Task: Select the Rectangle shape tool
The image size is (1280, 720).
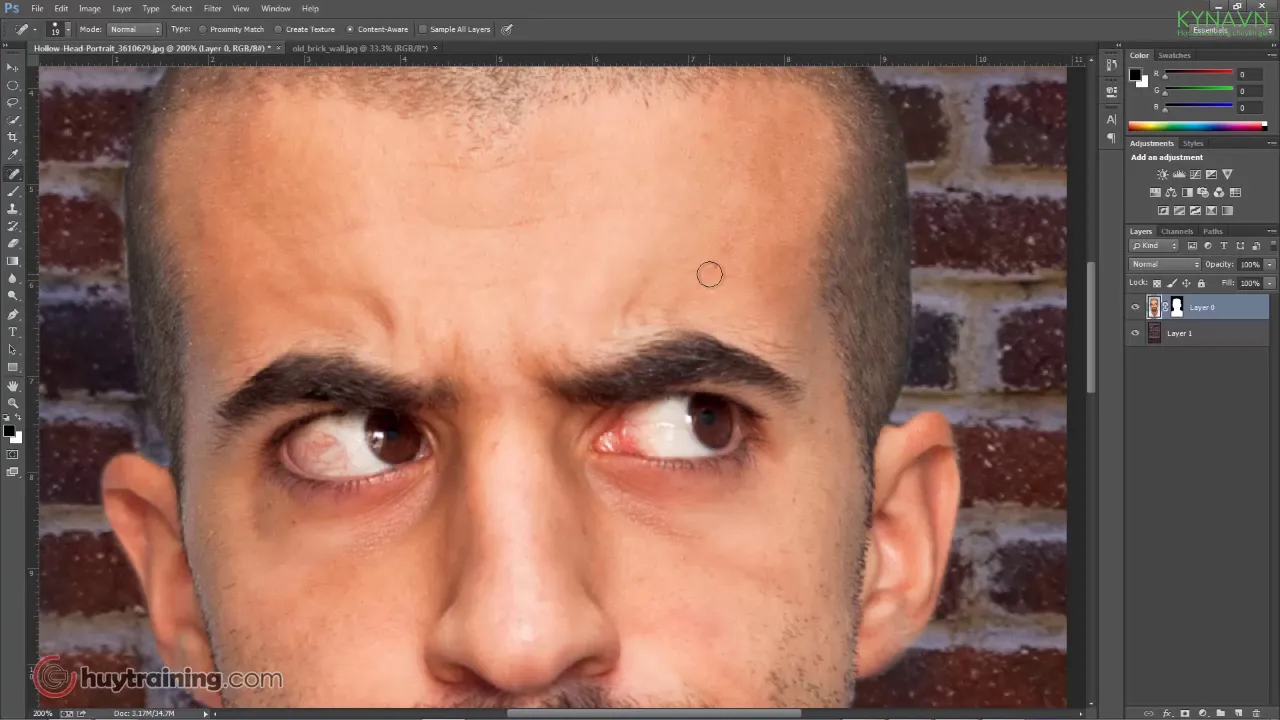Action: (13, 367)
